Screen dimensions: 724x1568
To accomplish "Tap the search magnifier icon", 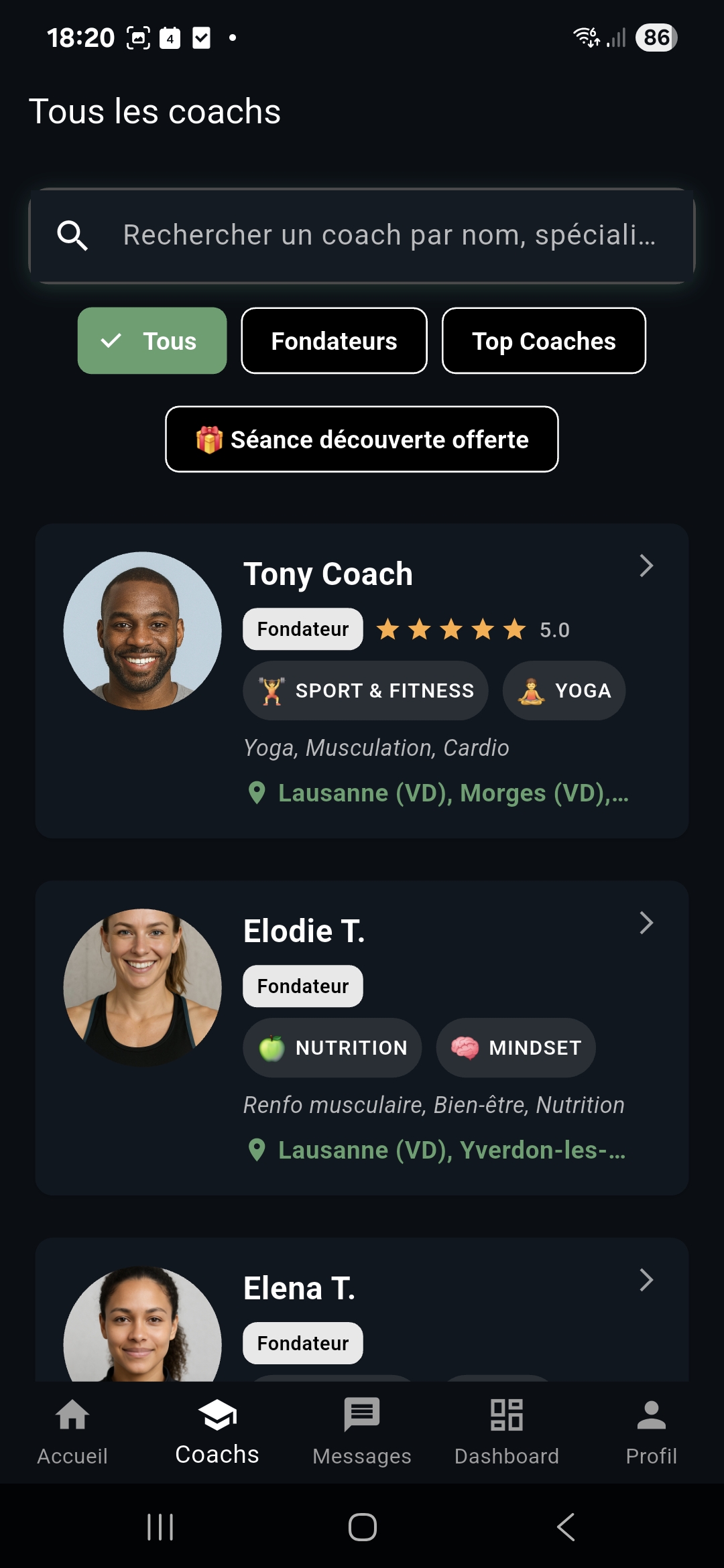I will 72,236.
